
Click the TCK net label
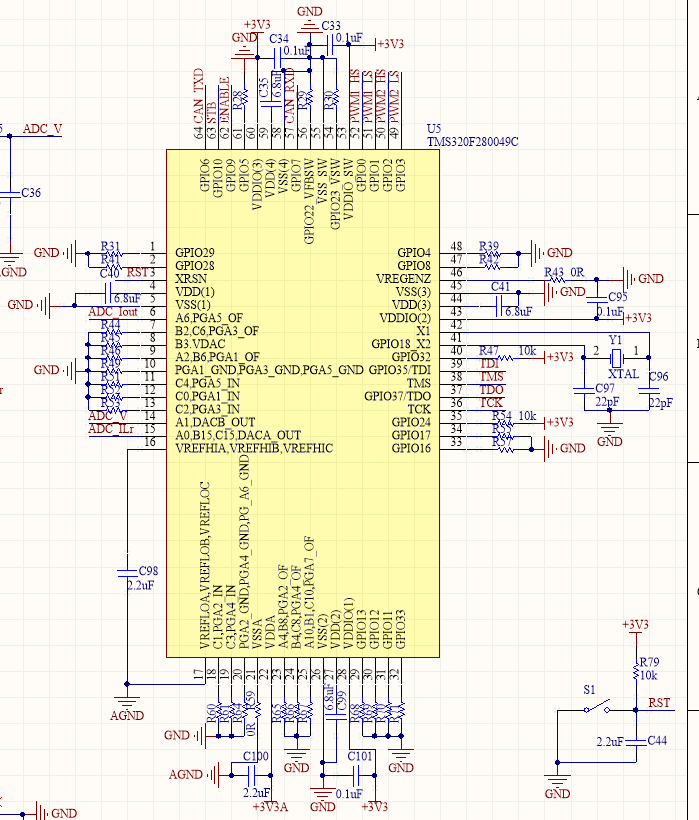(x=491, y=403)
